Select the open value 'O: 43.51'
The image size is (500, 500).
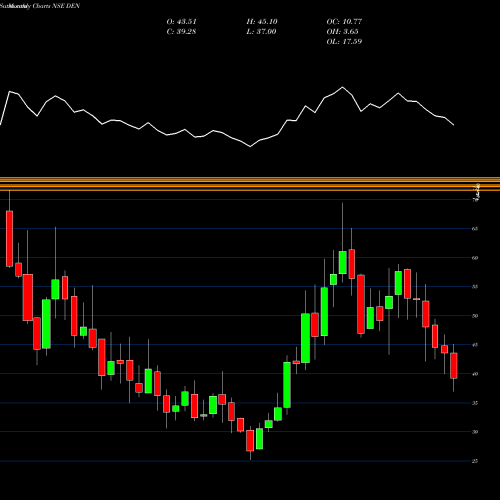point(182,22)
